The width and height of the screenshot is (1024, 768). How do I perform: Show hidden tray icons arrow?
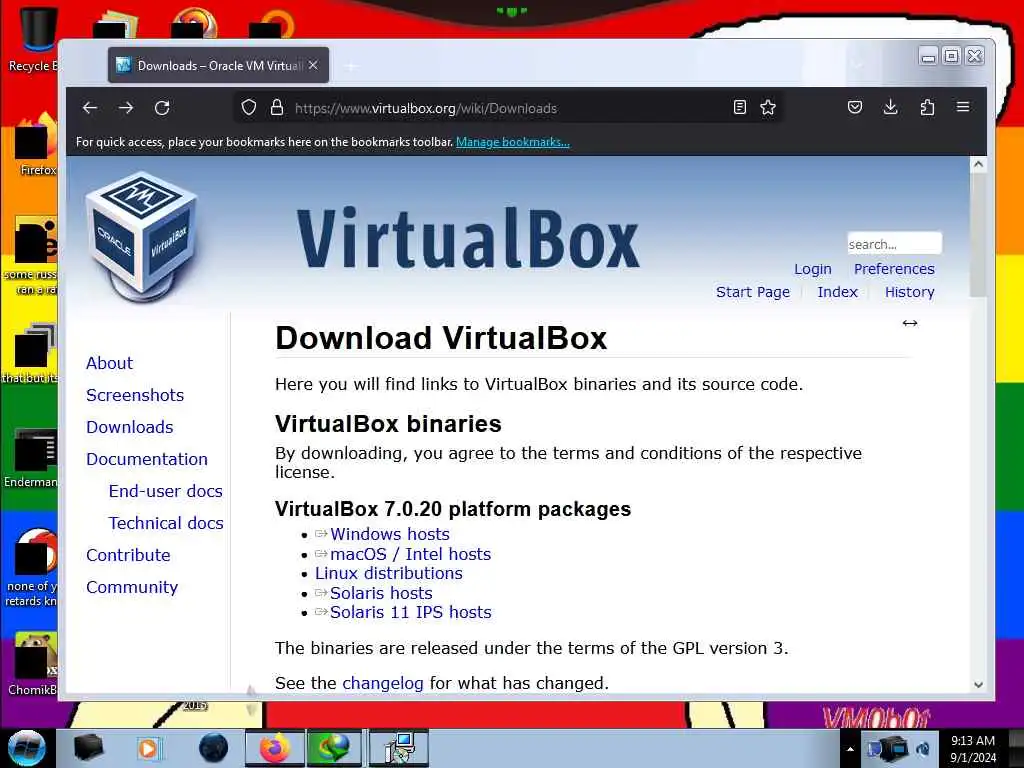point(850,749)
